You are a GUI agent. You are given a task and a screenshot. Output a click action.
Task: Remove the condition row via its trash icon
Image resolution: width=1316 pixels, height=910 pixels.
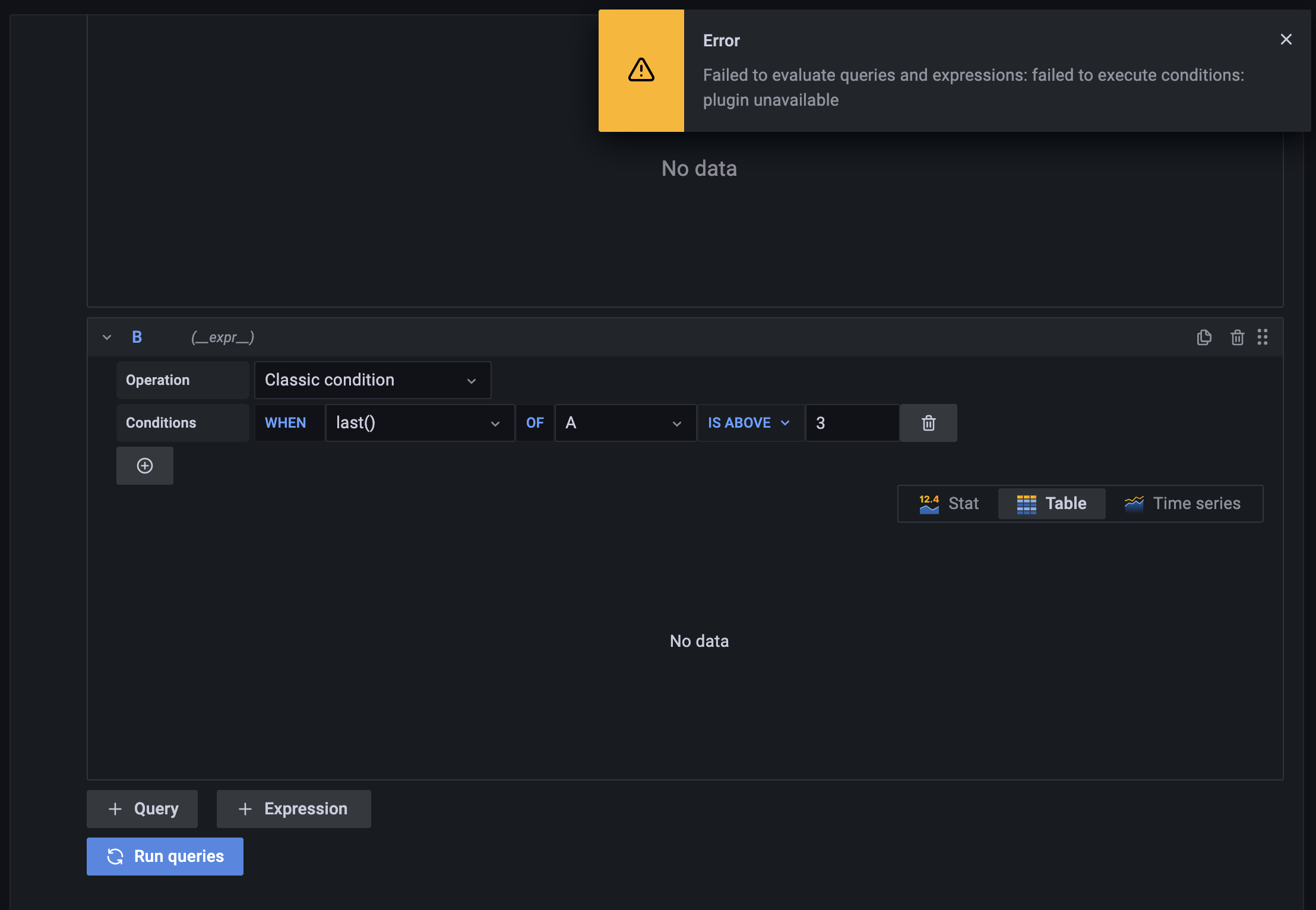tap(928, 422)
